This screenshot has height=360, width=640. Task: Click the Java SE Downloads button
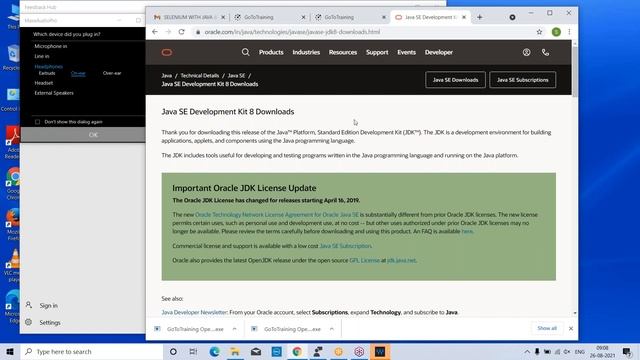click(456, 80)
